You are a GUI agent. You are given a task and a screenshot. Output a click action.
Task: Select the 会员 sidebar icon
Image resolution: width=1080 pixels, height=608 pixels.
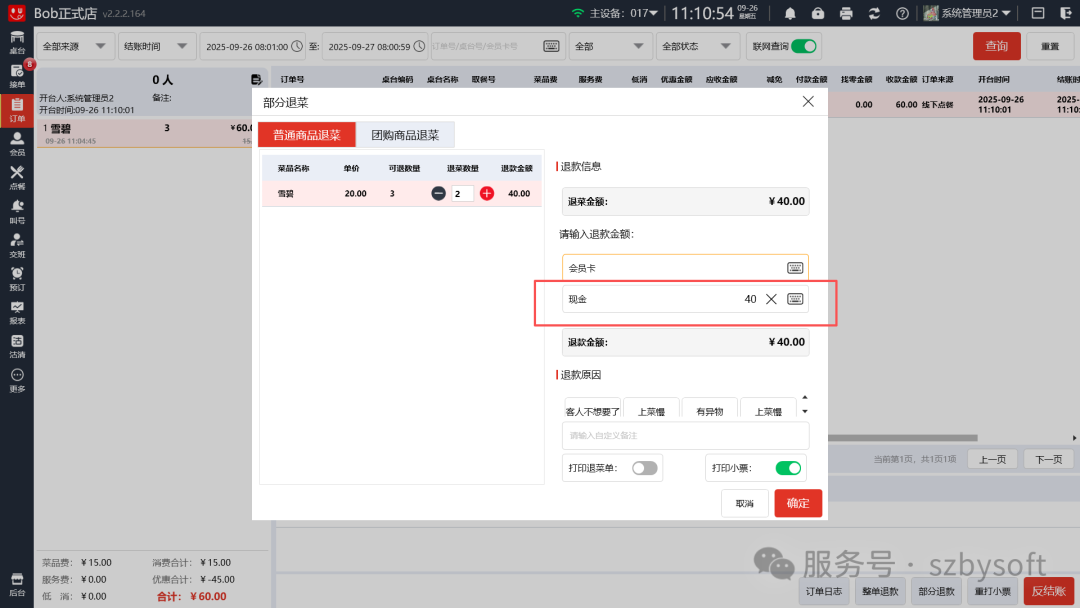point(16,146)
